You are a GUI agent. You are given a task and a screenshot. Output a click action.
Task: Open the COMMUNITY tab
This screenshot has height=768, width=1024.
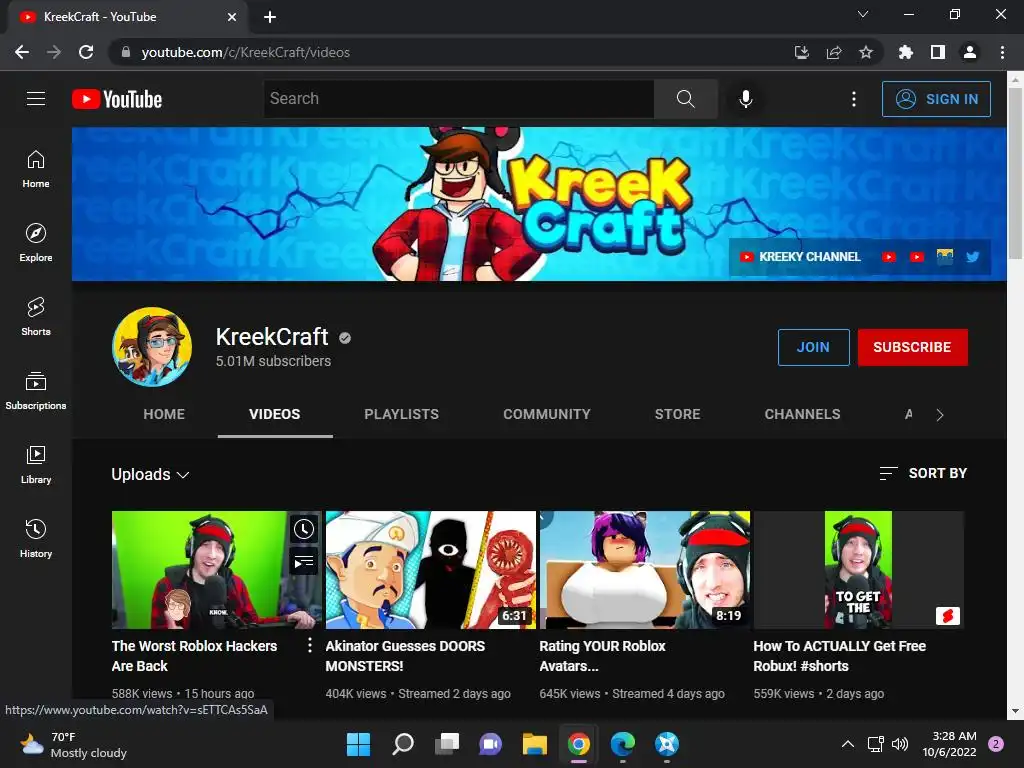(547, 414)
